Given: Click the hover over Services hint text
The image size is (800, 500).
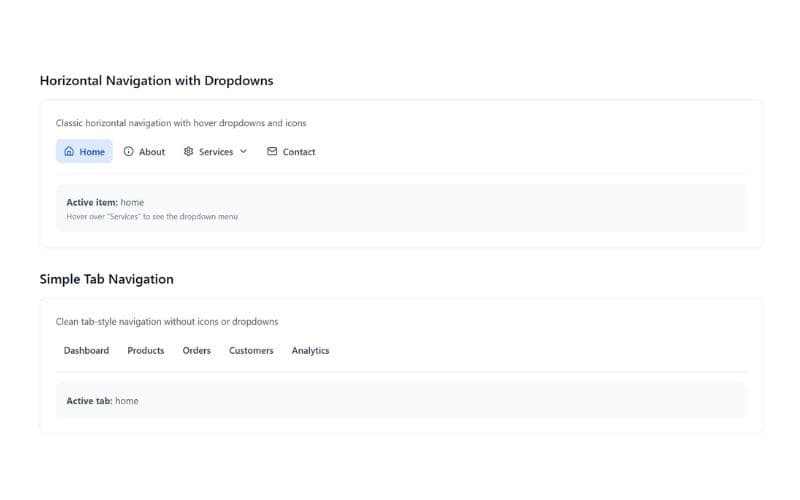Looking at the screenshot, I should 152,216.
